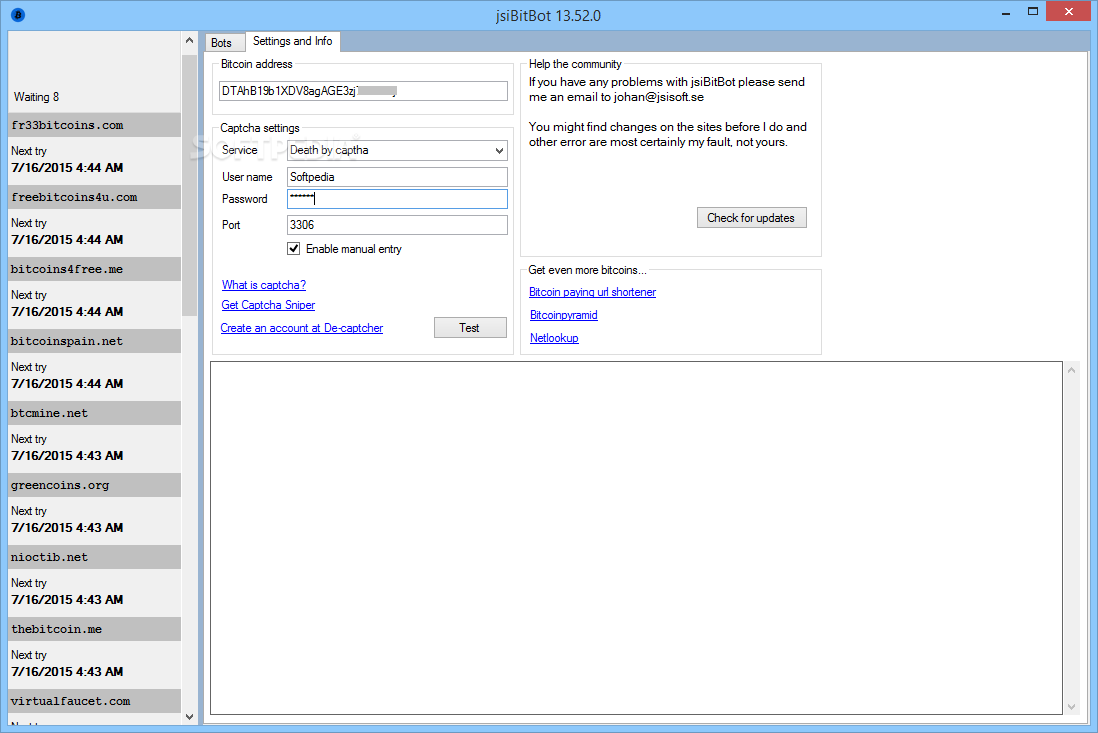Select nioctib.net in the bot list
The width and height of the screenshot is (1098, 733).
(95, 557)
